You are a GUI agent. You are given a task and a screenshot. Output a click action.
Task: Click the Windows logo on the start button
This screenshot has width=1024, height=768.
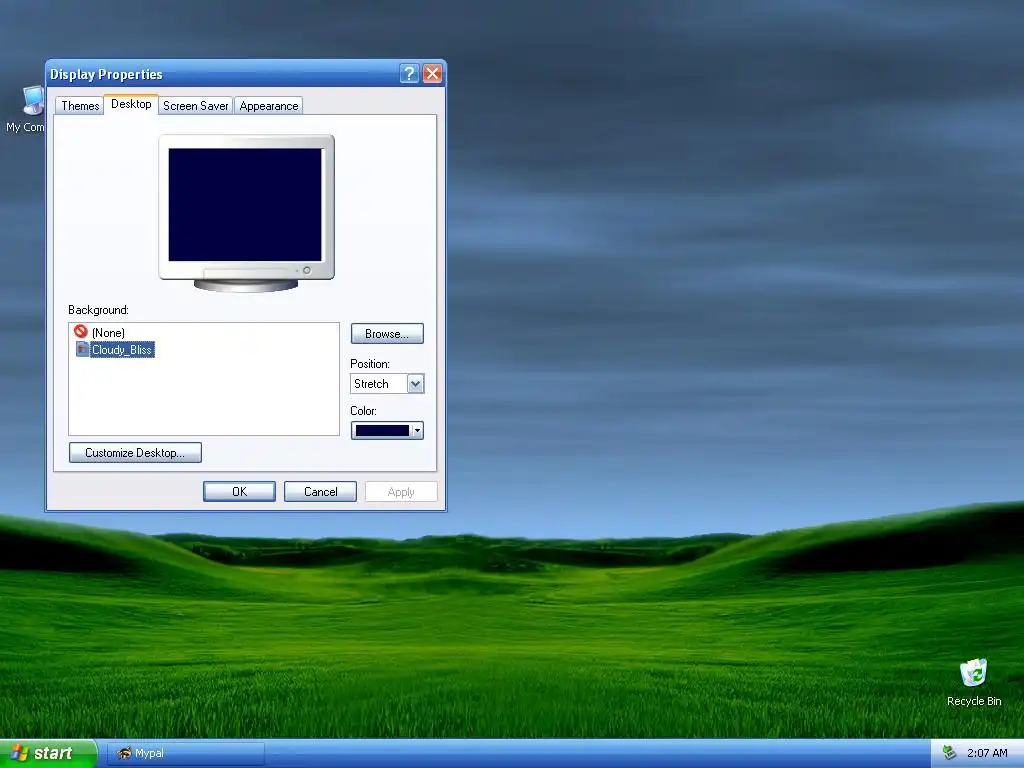20,753
